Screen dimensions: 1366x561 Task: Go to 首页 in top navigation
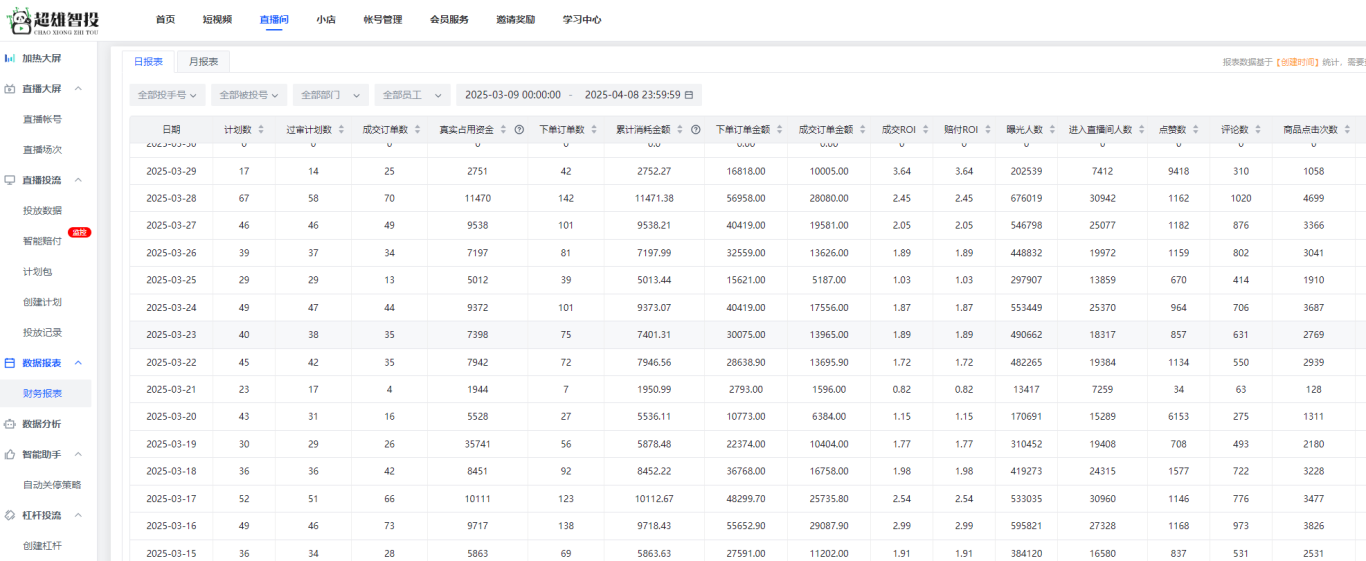point(165,19)
